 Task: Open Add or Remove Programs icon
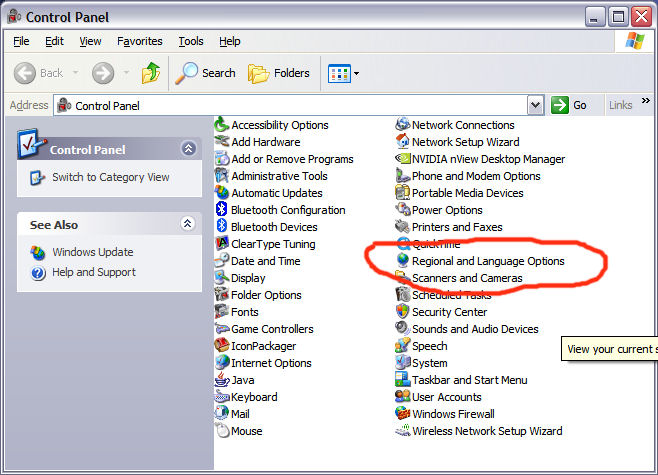pyautogui.click(x=221, y=159)
